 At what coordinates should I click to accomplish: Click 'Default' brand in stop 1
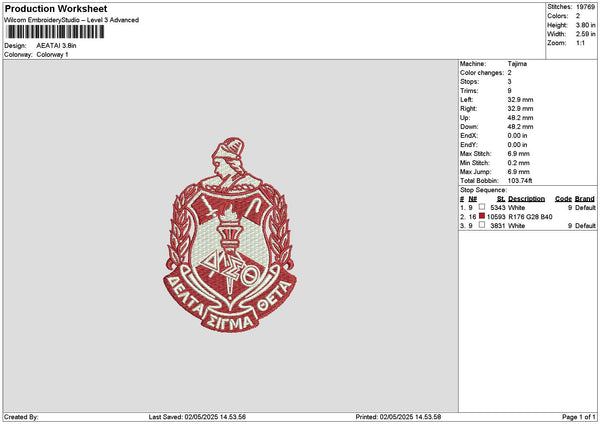point(585,208)
